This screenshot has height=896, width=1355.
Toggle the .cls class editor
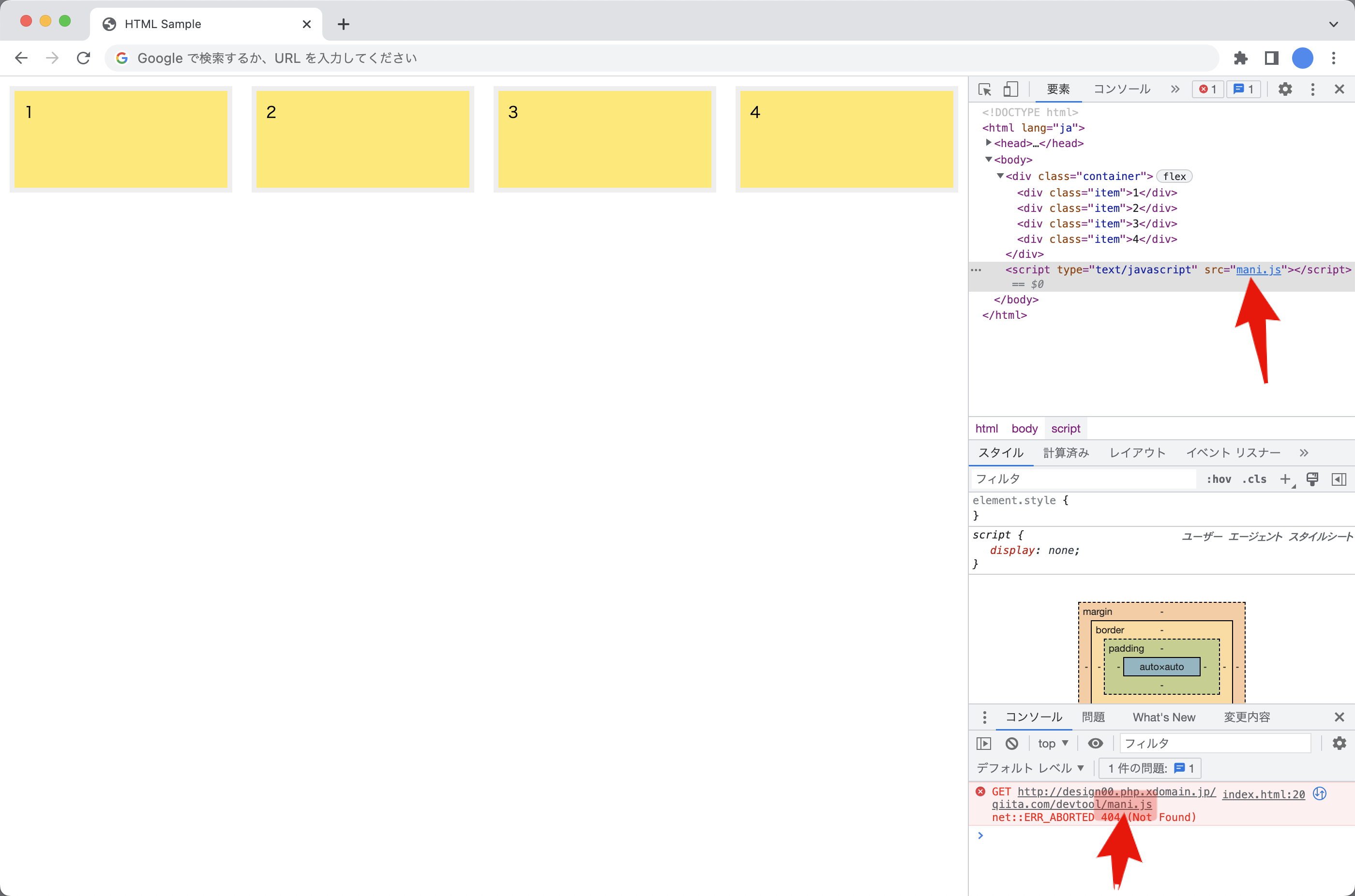point(1254,479)
